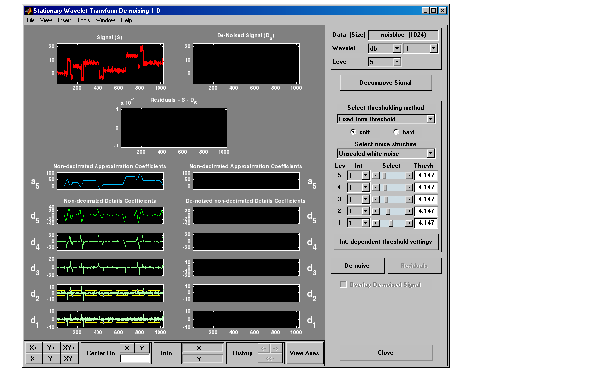Screen dimensions: 600x372
Task: Click the History forward arrow button
Action: tap(275, 348)
